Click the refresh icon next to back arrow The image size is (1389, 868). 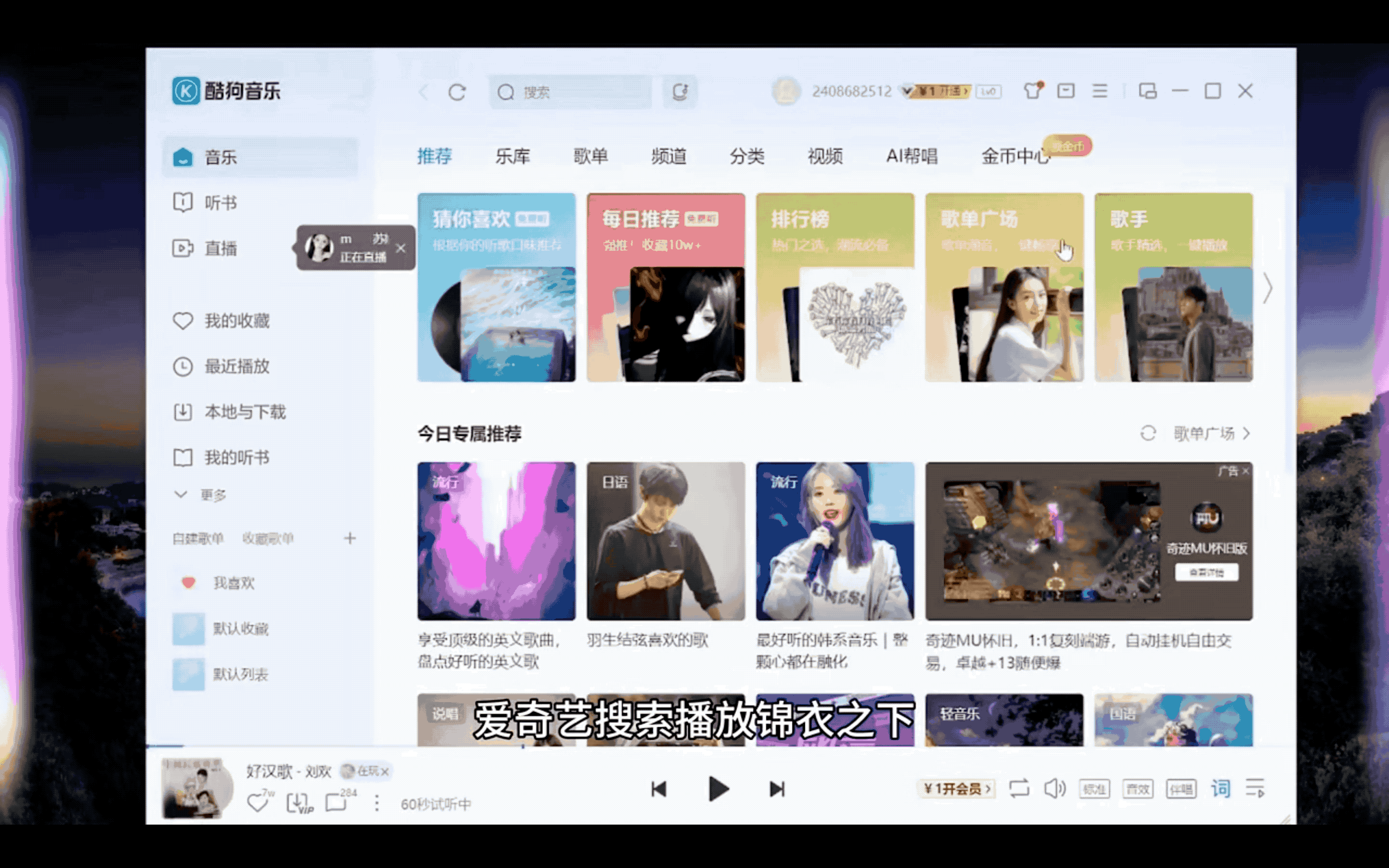tap(457, 92)
